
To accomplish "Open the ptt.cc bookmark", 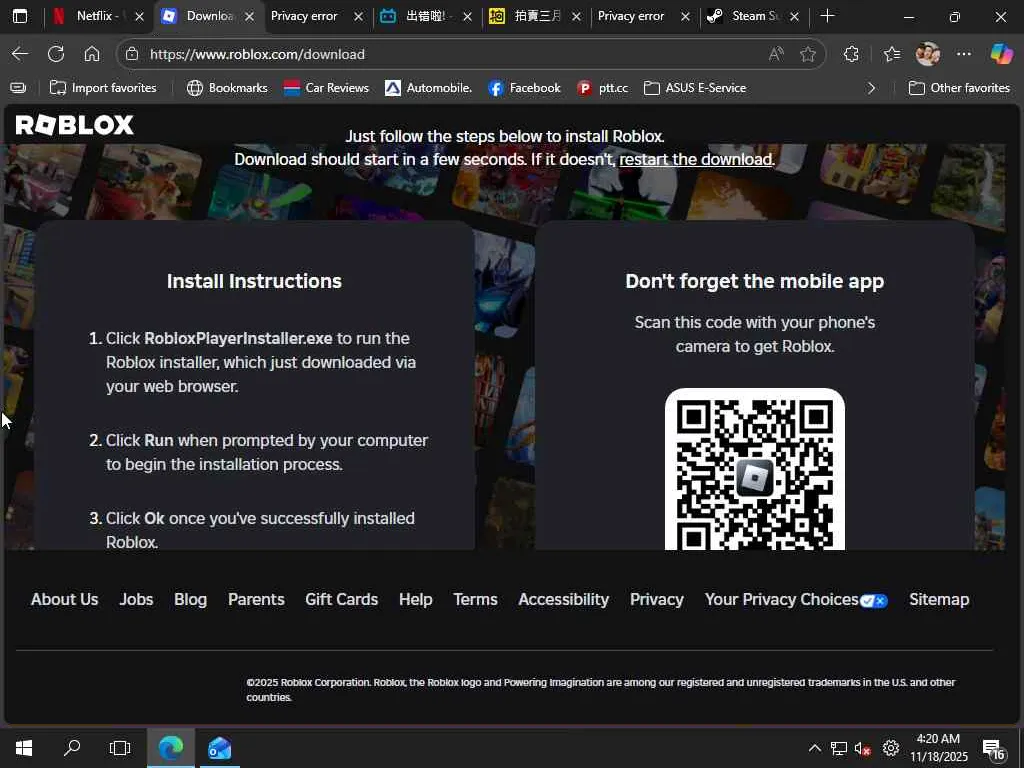I will point(602,88).
